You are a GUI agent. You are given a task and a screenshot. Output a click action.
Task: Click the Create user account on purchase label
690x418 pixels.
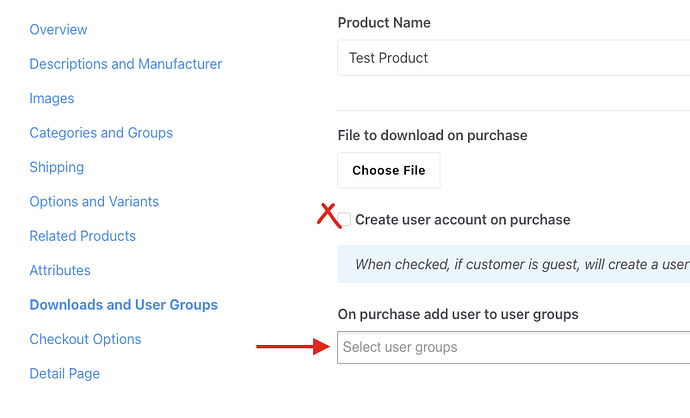pos(462,220)
